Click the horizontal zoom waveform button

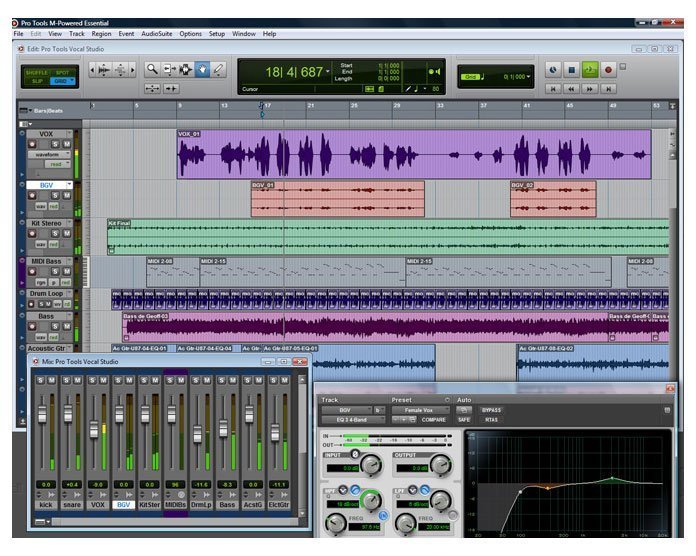[104, 70]
